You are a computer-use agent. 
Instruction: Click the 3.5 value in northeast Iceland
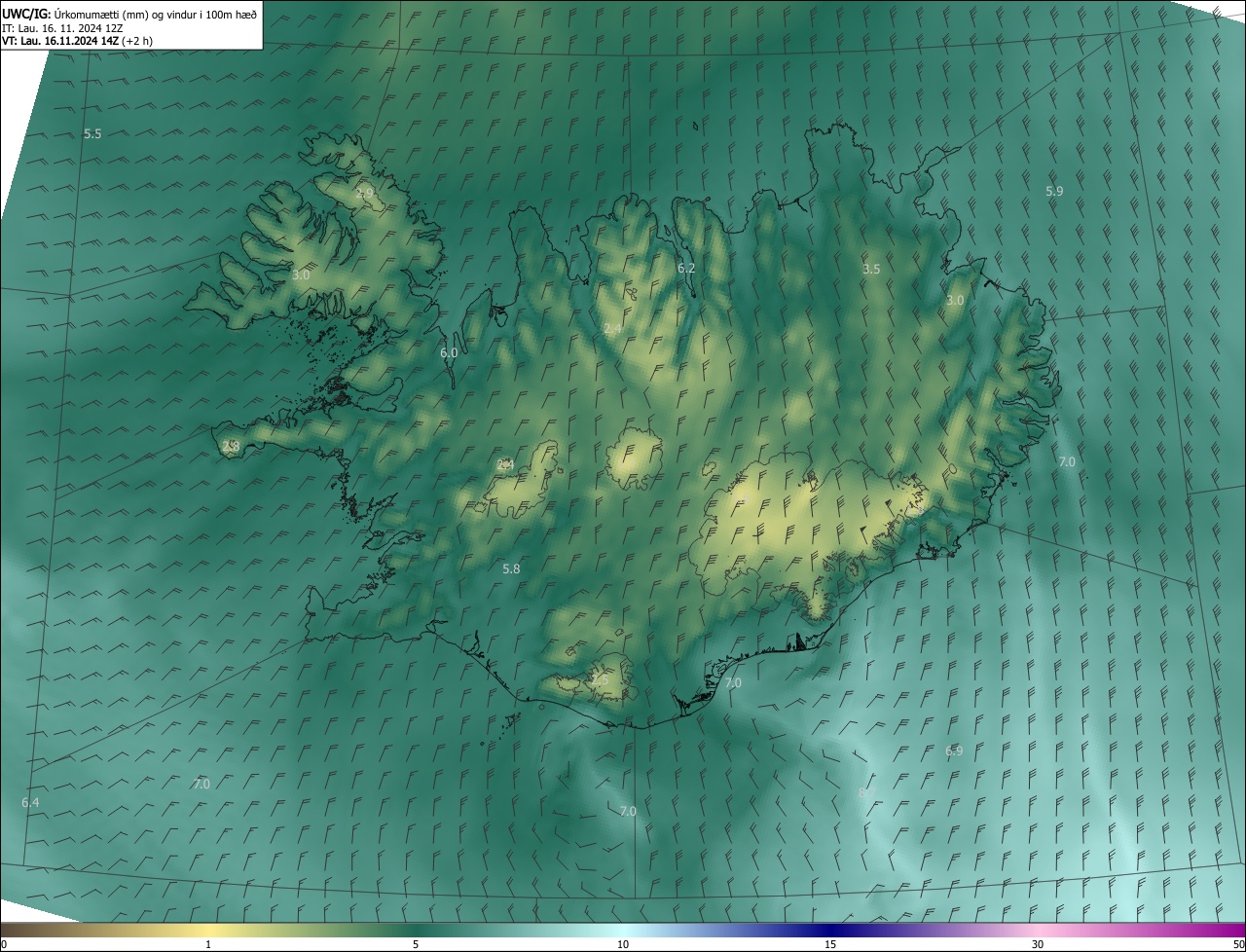(871, 269)
